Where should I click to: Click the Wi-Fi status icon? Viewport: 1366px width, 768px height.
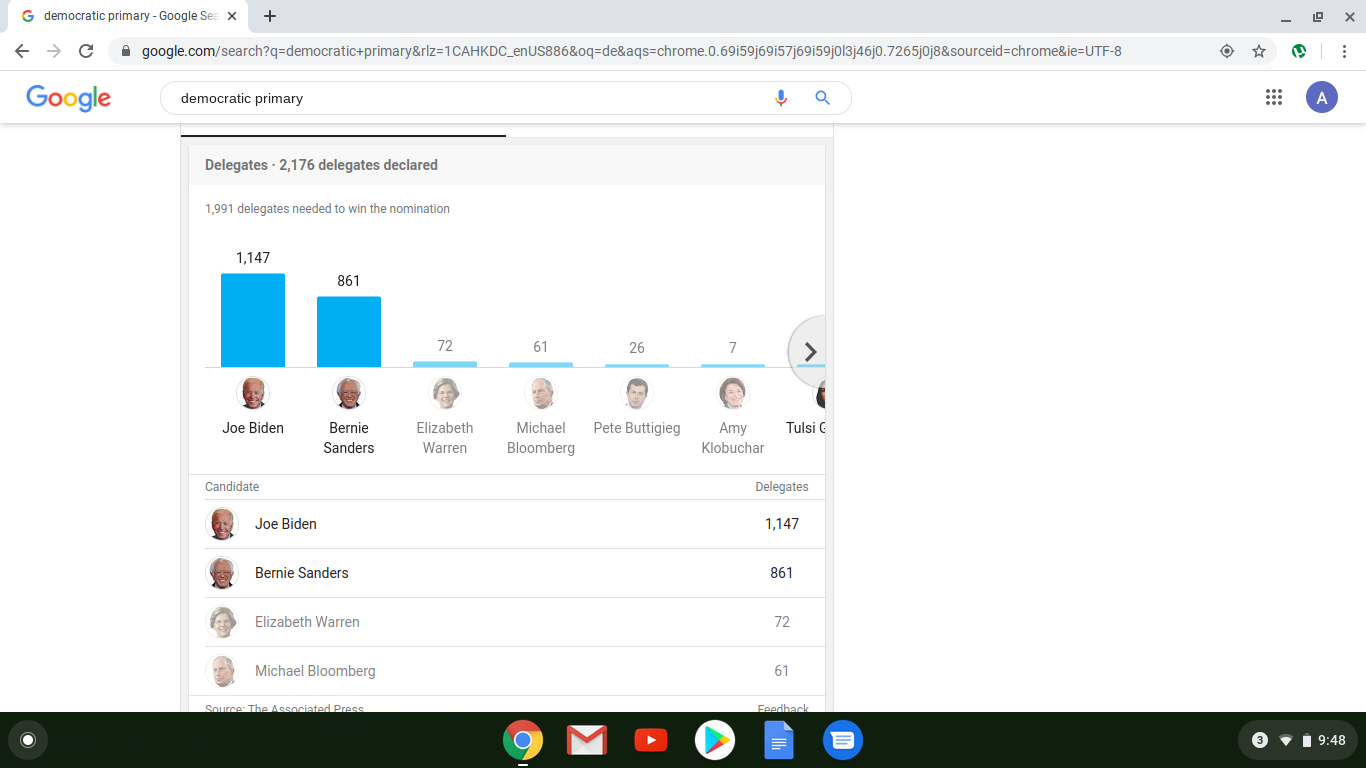click(1286, 740)
